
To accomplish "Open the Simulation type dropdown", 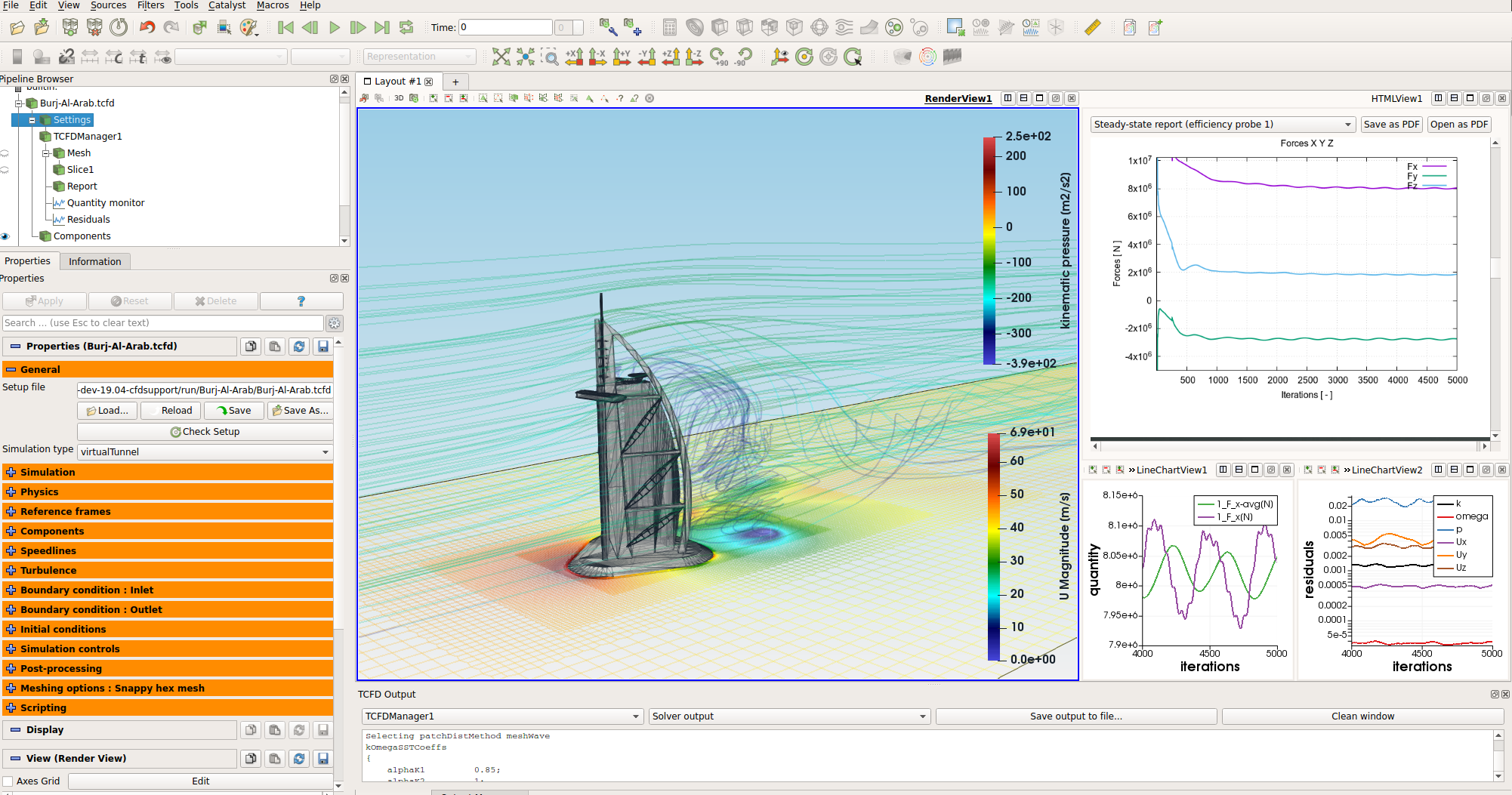I will (205, 451).
